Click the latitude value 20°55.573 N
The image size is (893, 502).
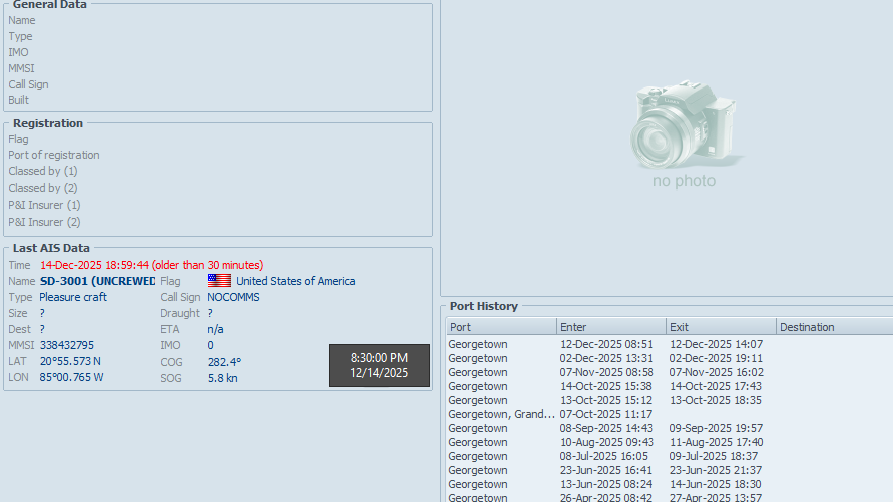tap(70, 361)
